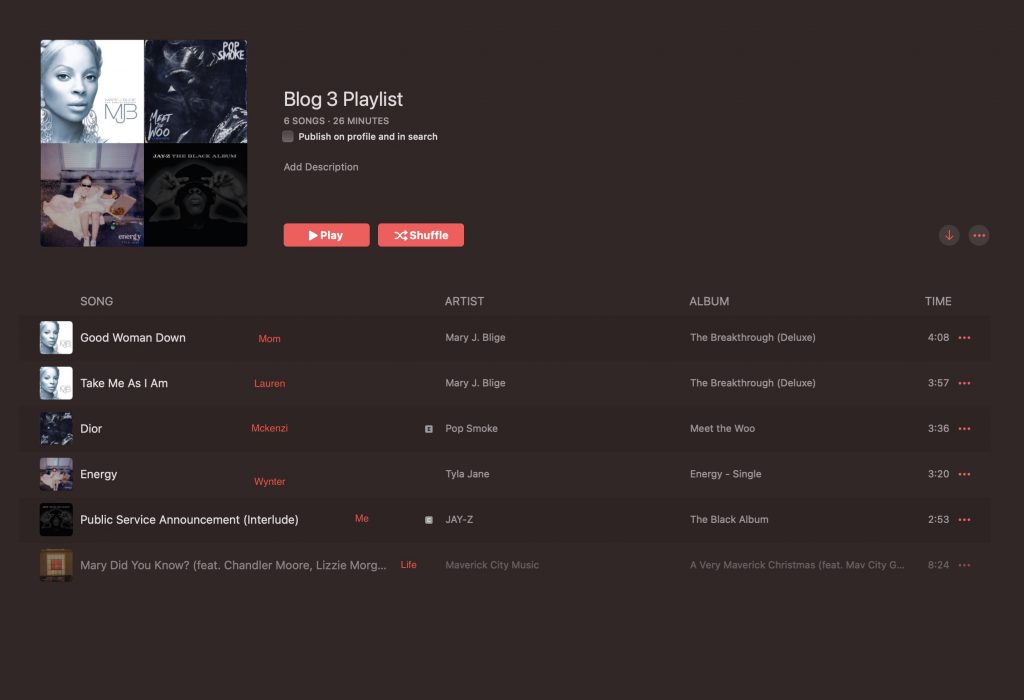
Task: Open more options for Mary Did You Know
Action: point(964,565)
